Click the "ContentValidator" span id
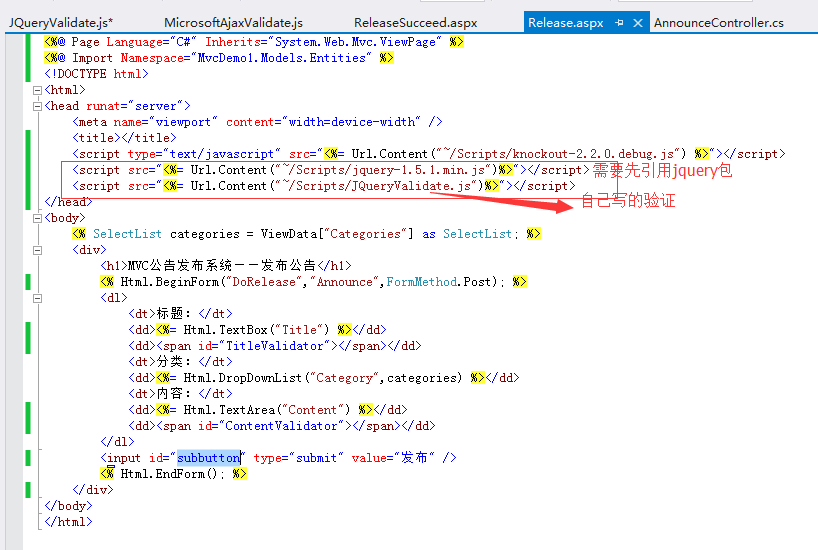This screenshot has width=818, height=550. pos(281,426)
